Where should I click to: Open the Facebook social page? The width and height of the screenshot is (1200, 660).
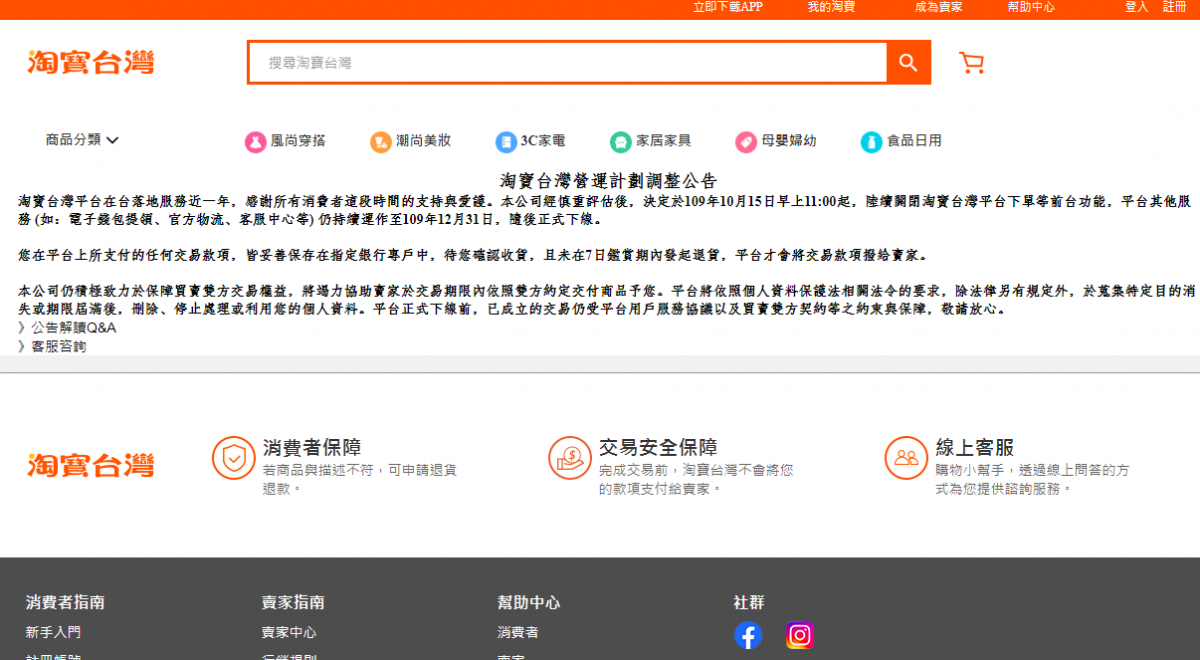(x=748, y=635)
